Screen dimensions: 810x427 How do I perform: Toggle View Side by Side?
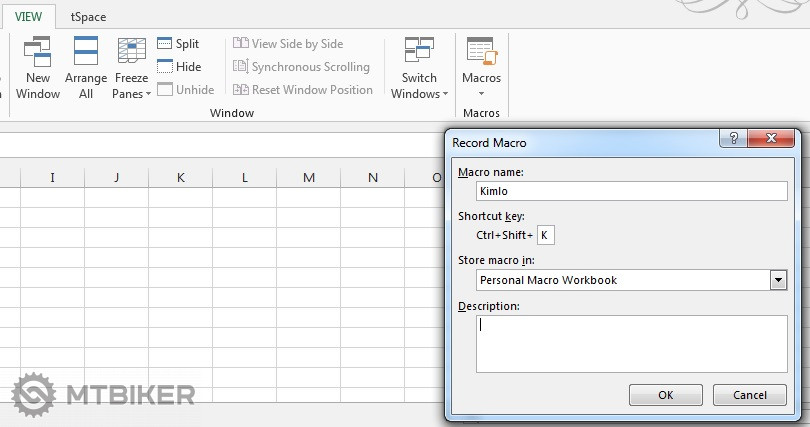click(x=288, y=44)
